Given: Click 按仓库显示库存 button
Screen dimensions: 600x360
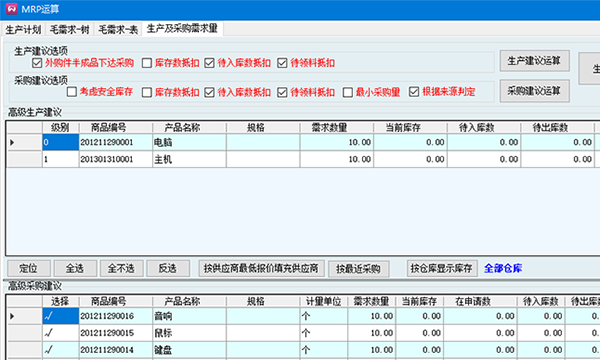Looking at the screenshot, I should click(x=442, y=268).
